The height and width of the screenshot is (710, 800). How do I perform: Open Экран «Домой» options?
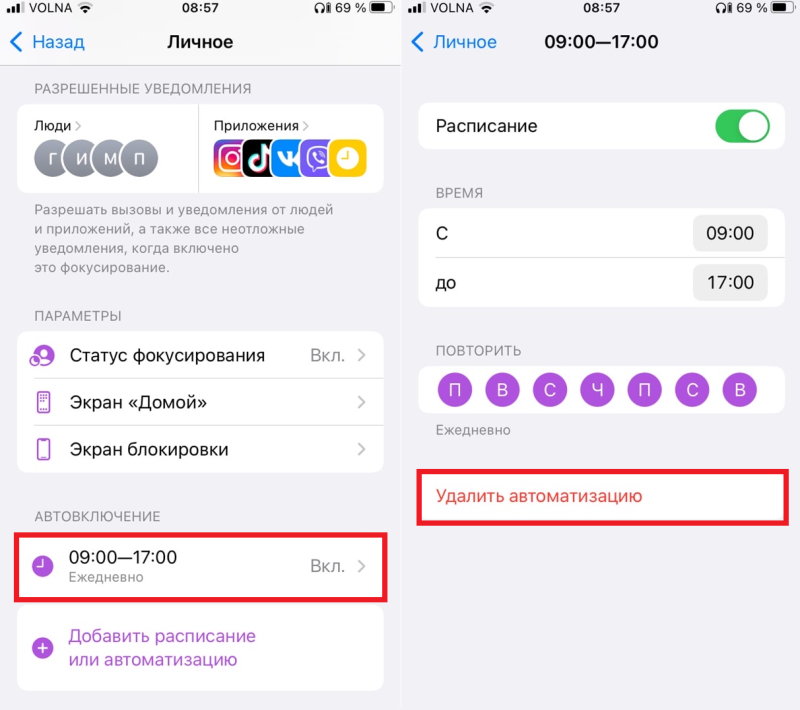[x=201, y=402]
